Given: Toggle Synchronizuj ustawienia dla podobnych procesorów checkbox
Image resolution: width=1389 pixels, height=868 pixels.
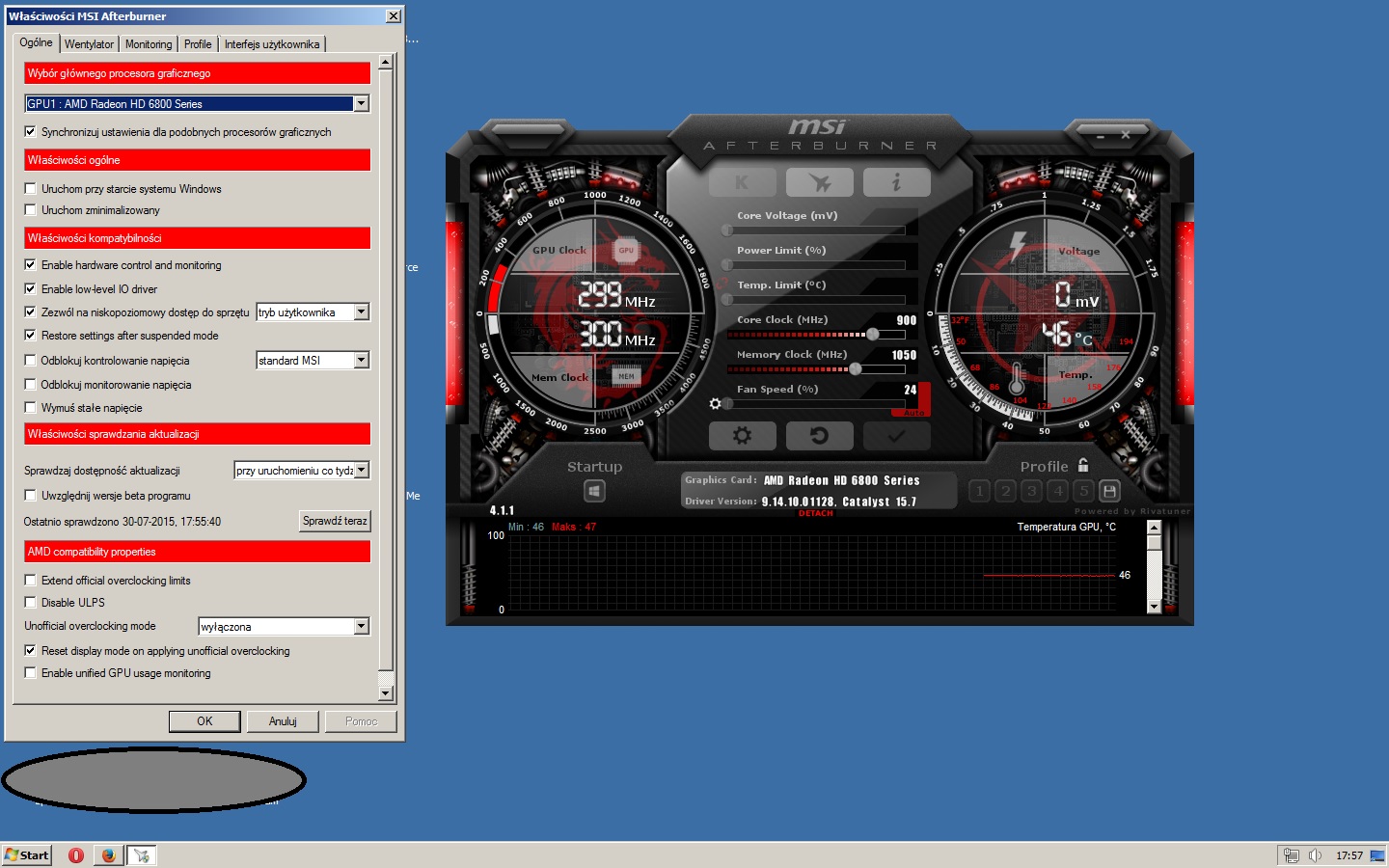Looking at the screenshot, I should coord(30,131).
